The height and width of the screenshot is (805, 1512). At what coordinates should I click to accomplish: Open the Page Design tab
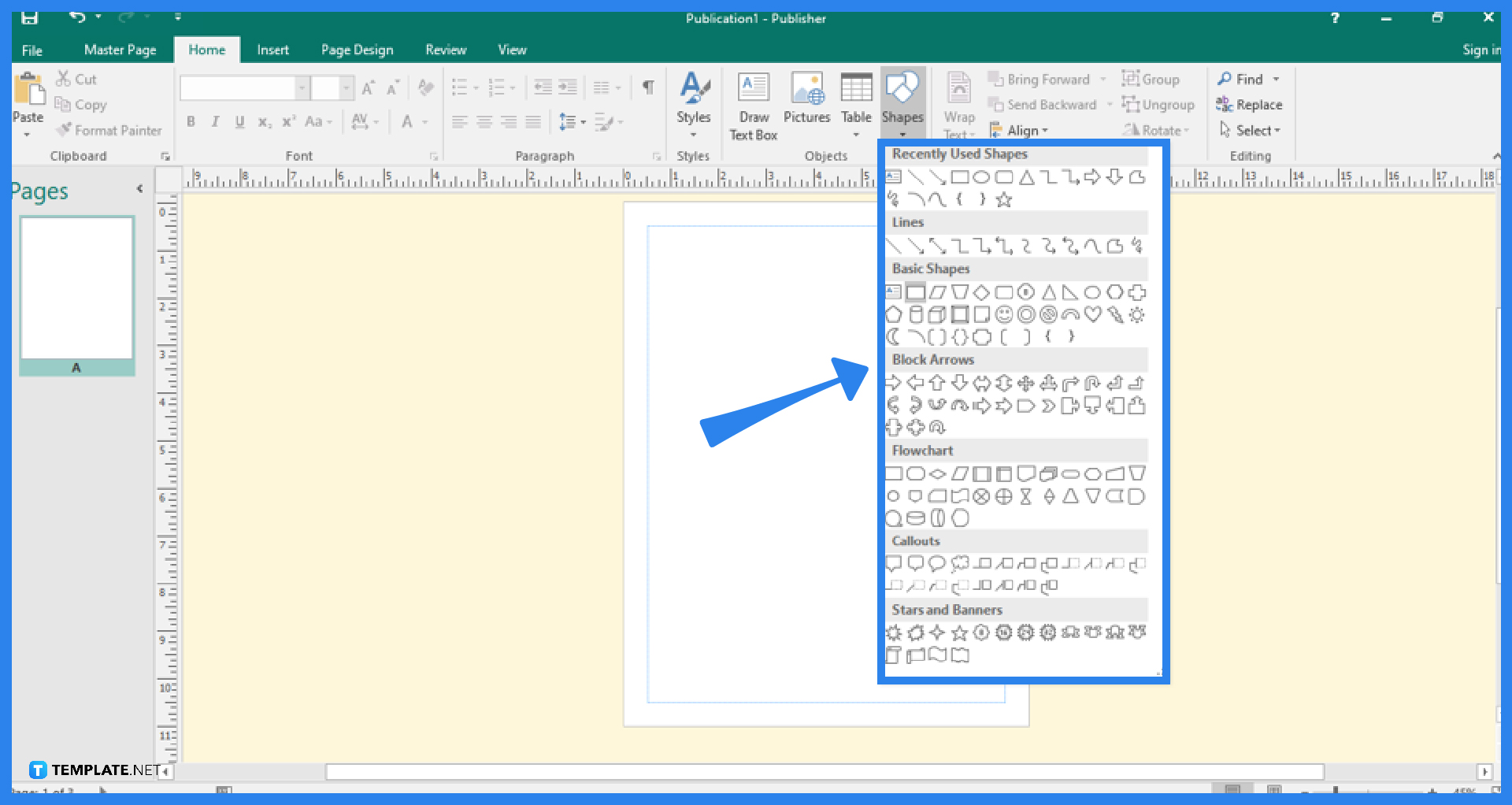tap(357, 50)
